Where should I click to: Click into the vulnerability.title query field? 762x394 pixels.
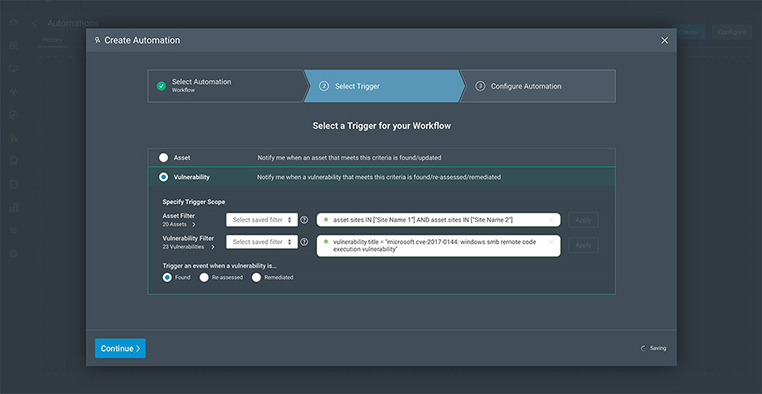click(x=438, y=246)
